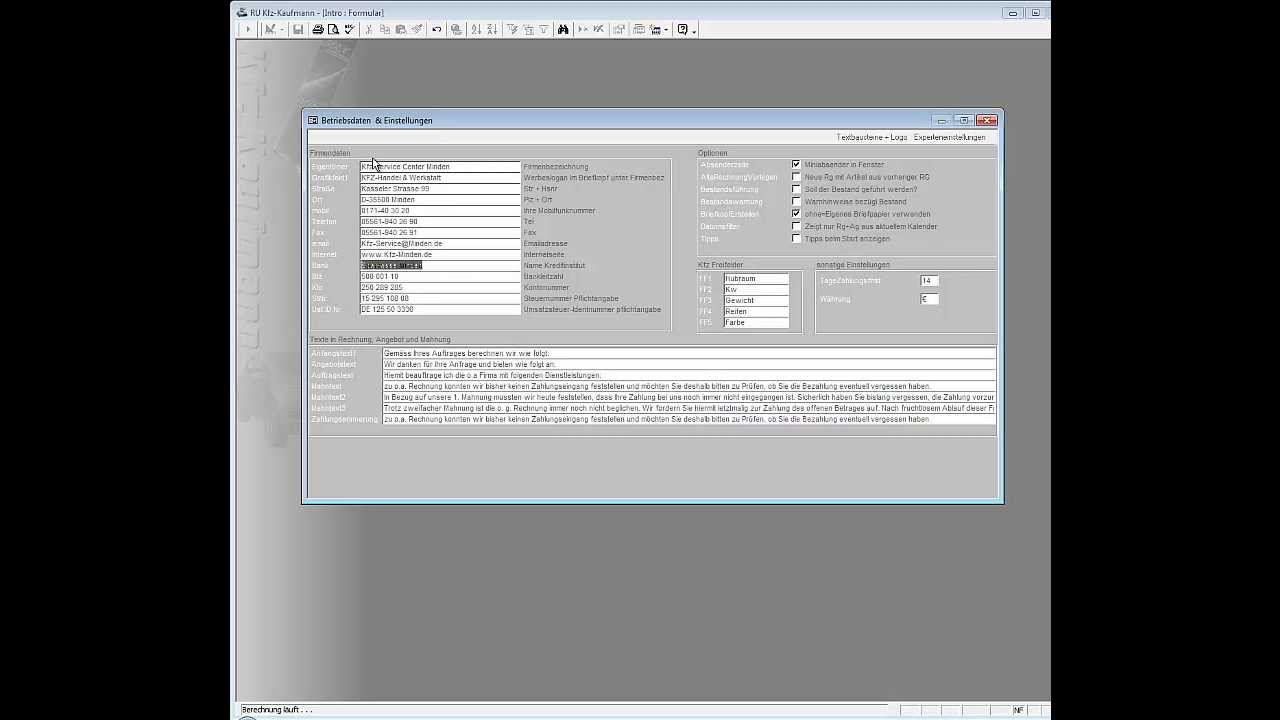The image size is (1280, 720).
Task: Click the TageZahlungsfrist field with 14
Action: point(929,281)
